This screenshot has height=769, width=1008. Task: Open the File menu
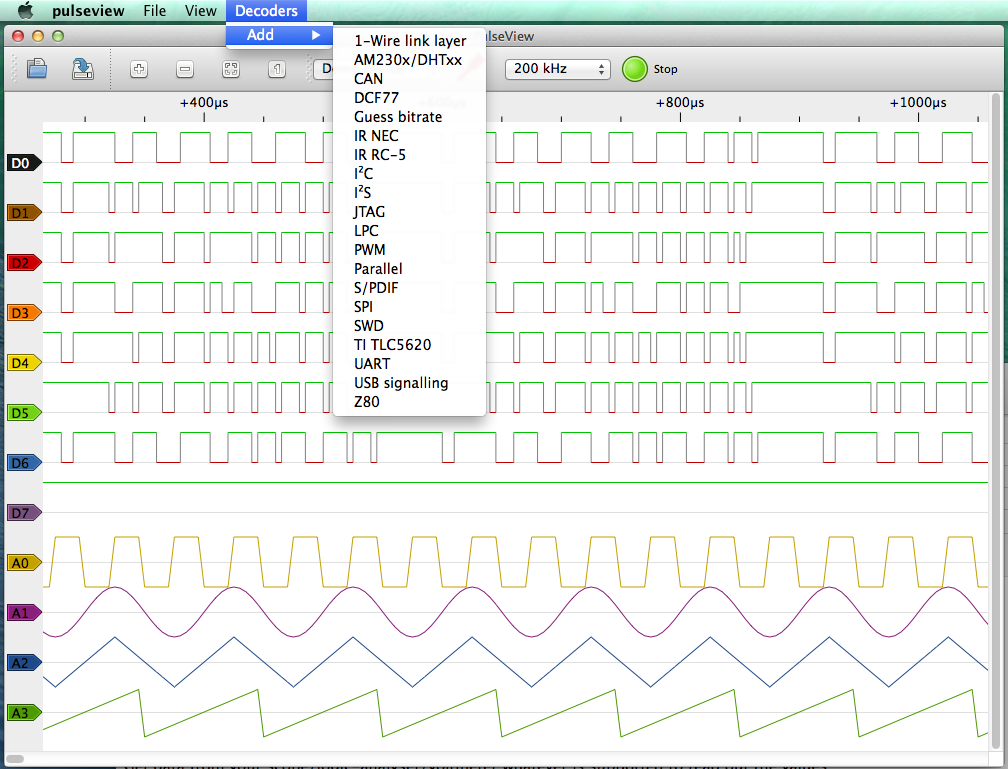[x=154, y=11]
